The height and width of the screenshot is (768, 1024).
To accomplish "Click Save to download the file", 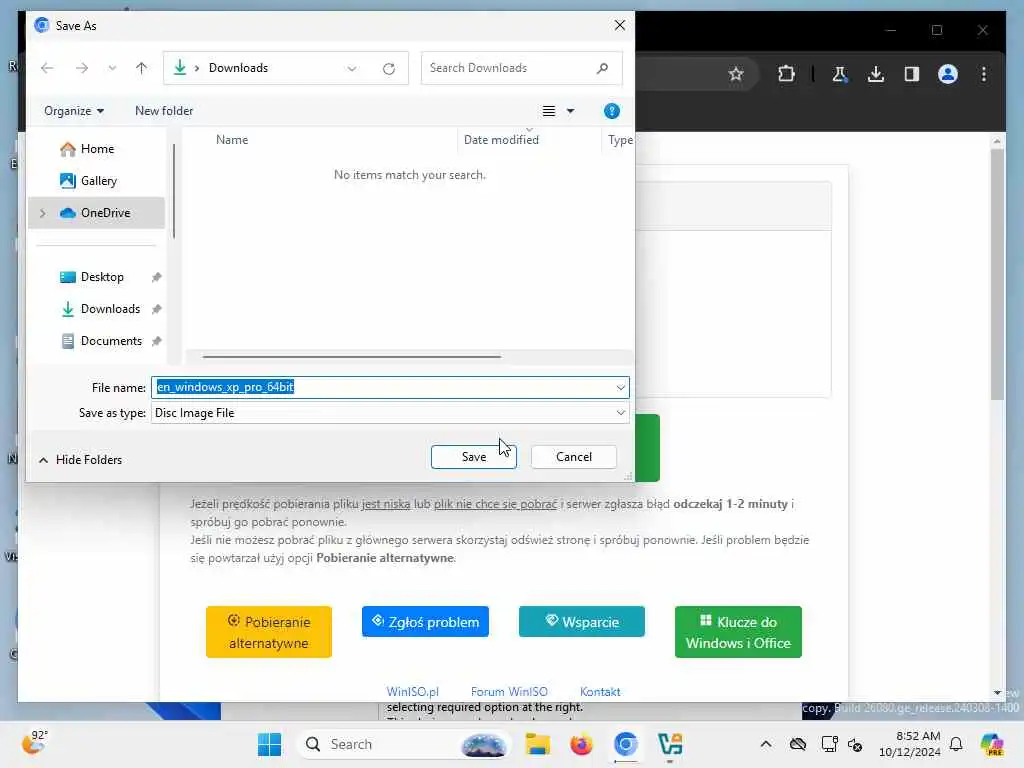I will click(x=473, y=456).
